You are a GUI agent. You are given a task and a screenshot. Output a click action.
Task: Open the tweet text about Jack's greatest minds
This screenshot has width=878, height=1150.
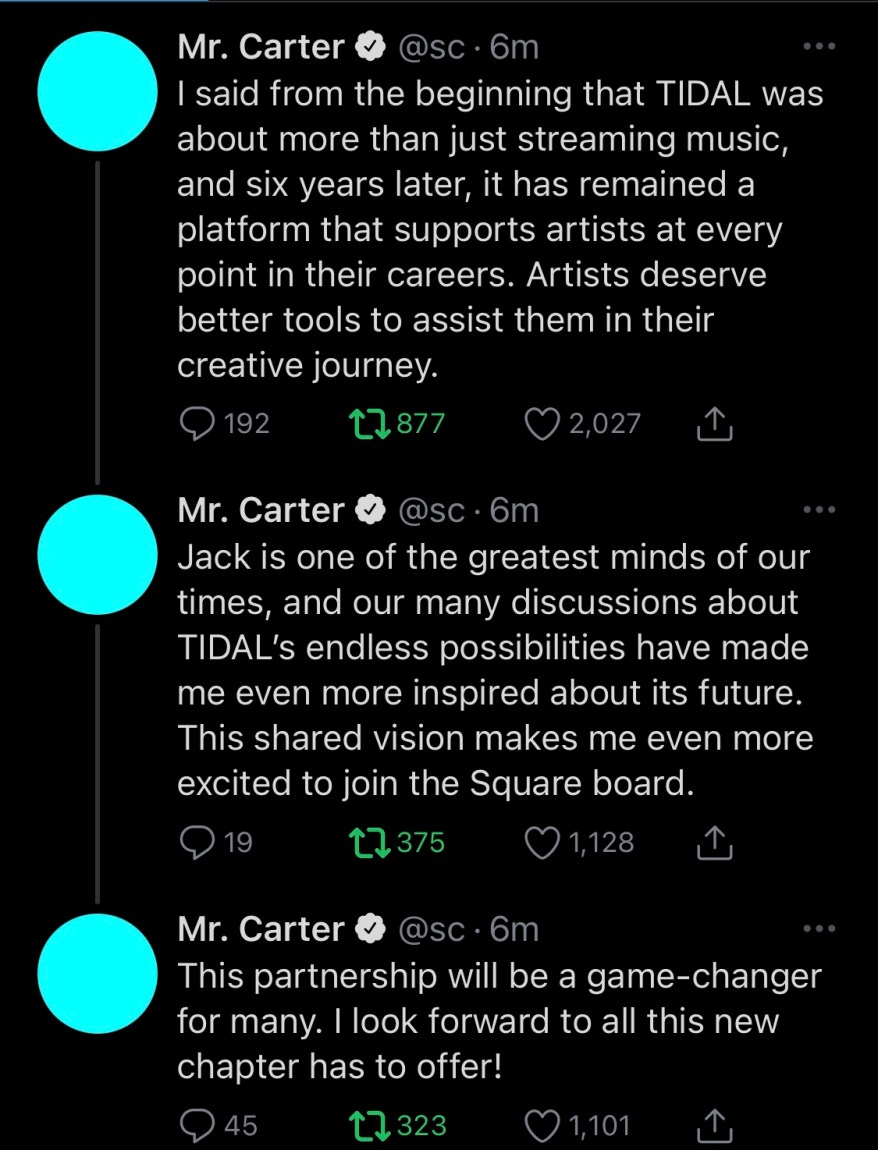[x=494, y=670]
